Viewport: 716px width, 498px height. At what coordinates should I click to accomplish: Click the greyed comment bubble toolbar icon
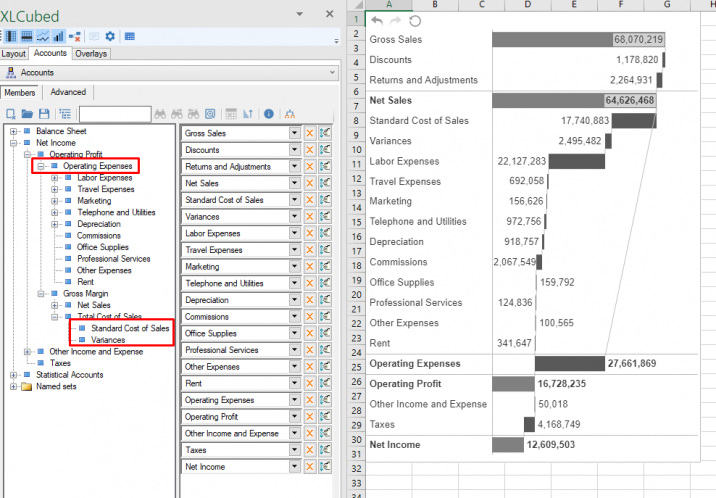(94, 37)
